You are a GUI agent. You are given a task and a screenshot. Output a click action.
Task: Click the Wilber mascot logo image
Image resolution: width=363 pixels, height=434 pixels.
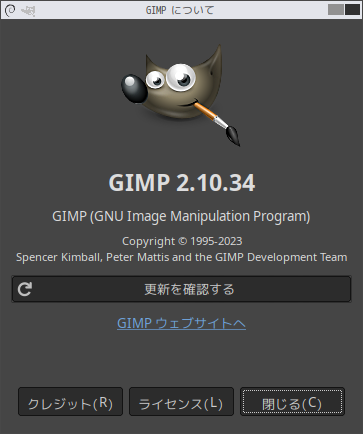181,96
